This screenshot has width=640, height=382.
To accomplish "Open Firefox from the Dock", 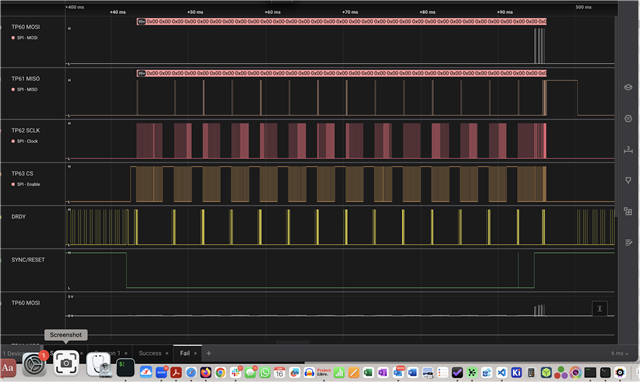I will 205,372.
